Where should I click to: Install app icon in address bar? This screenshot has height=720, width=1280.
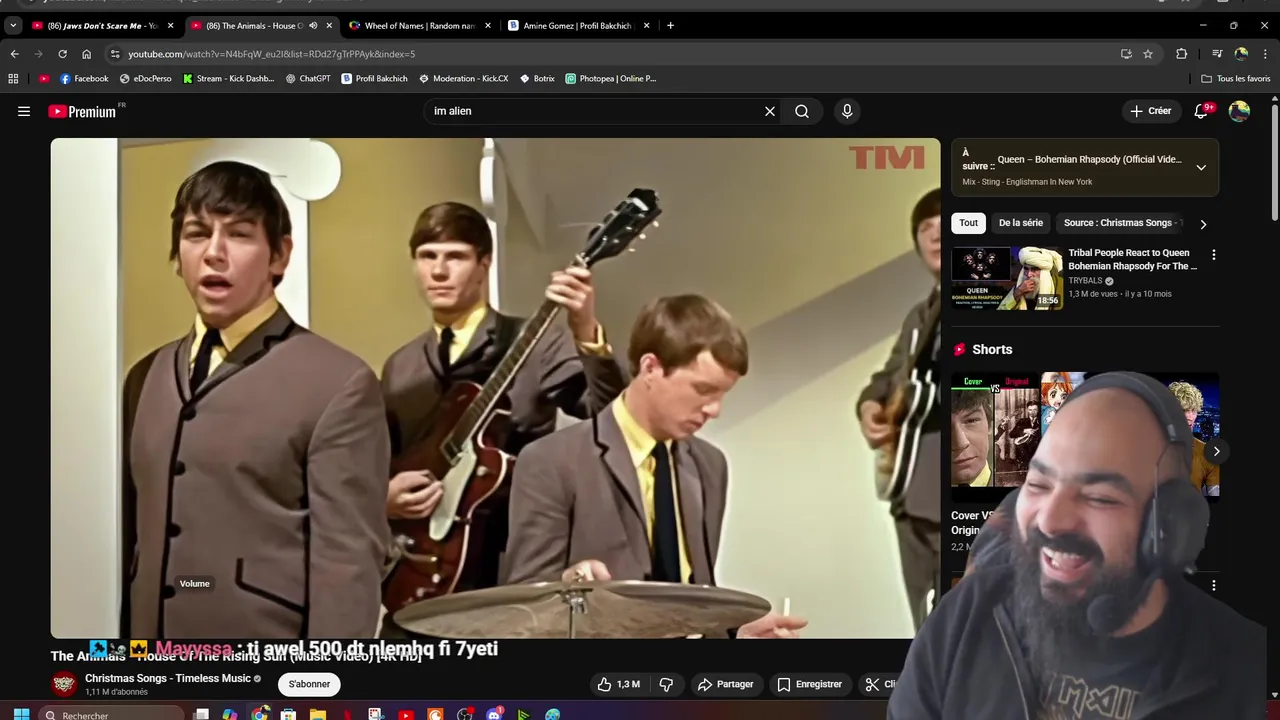coord(1126,54)
